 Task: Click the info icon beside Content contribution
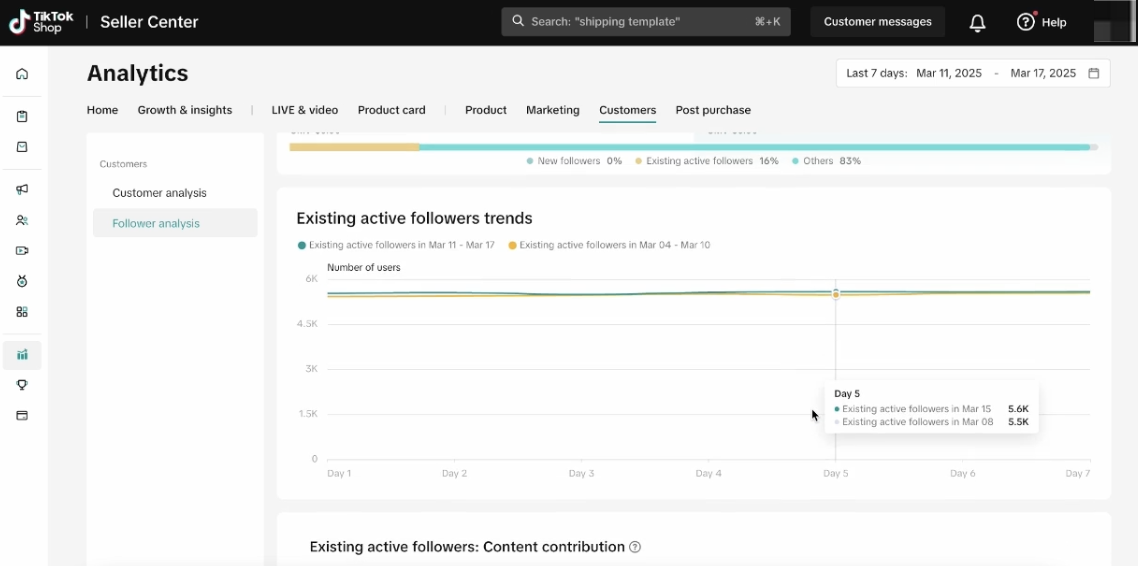coord(635,547)
